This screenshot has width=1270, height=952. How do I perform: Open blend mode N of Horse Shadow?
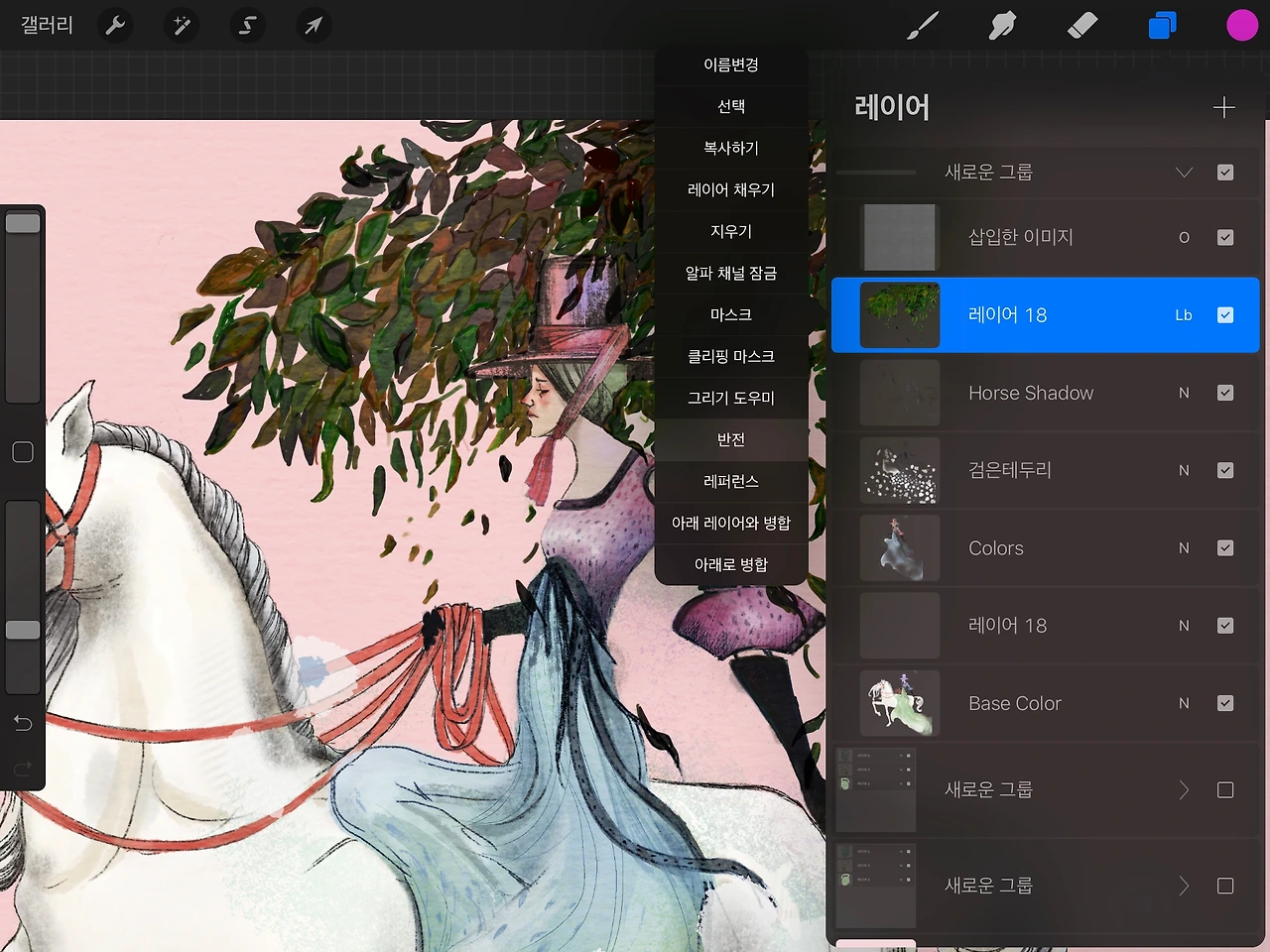pyautogui.click(x=1184, y=393)
